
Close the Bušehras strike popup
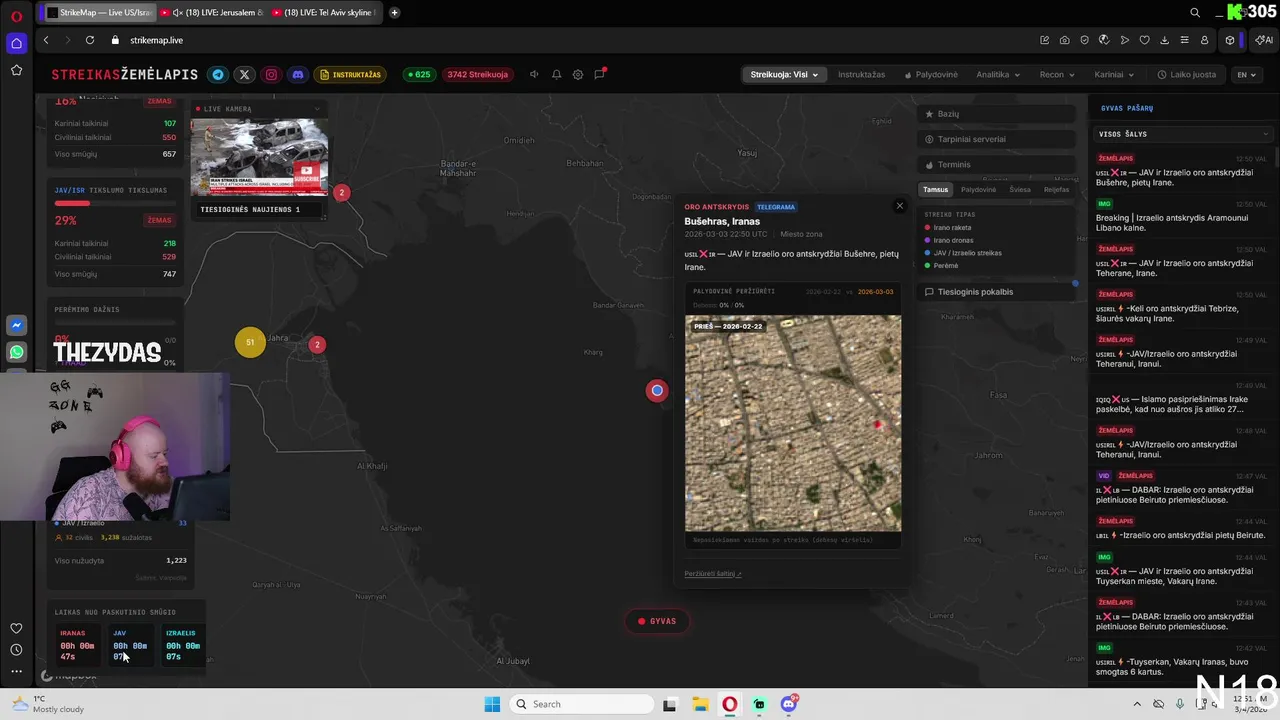pos(899,206)
